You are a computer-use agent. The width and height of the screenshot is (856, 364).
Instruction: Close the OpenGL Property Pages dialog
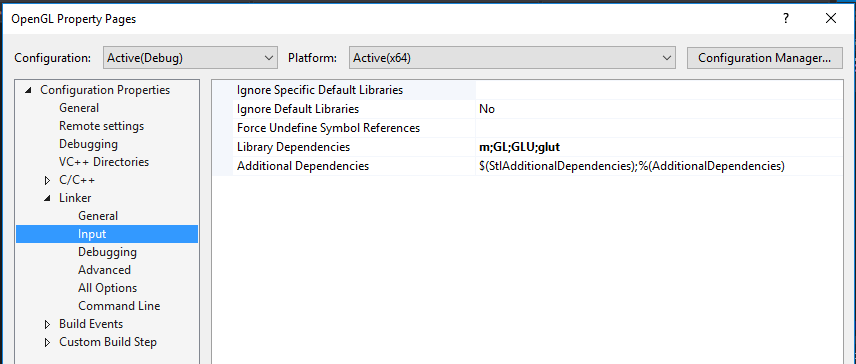tap(831, 19)
